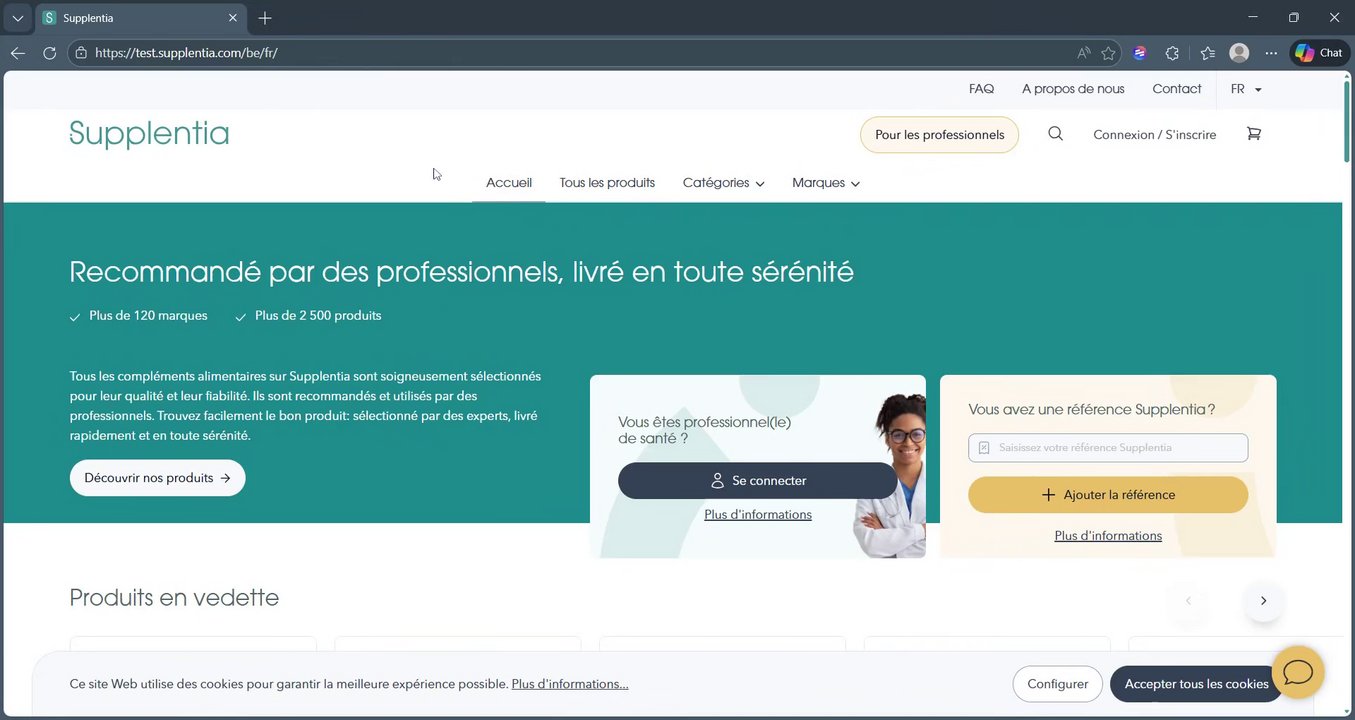This screenshot has height=720, width=1355.
Task: Open the Copilot Chat button
Action: tap(1319, 53)
